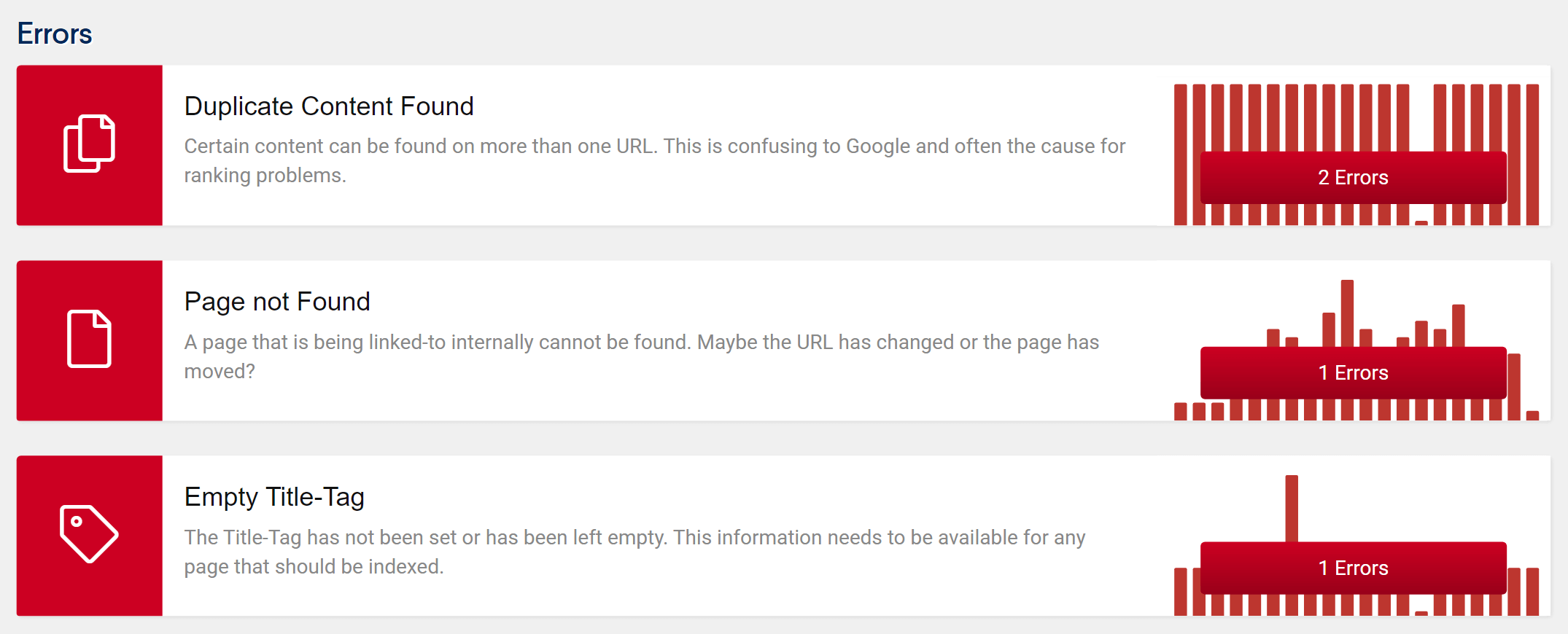
Task: Open '1 Errors' button for Page not Found
Action: pos(1353,373)
